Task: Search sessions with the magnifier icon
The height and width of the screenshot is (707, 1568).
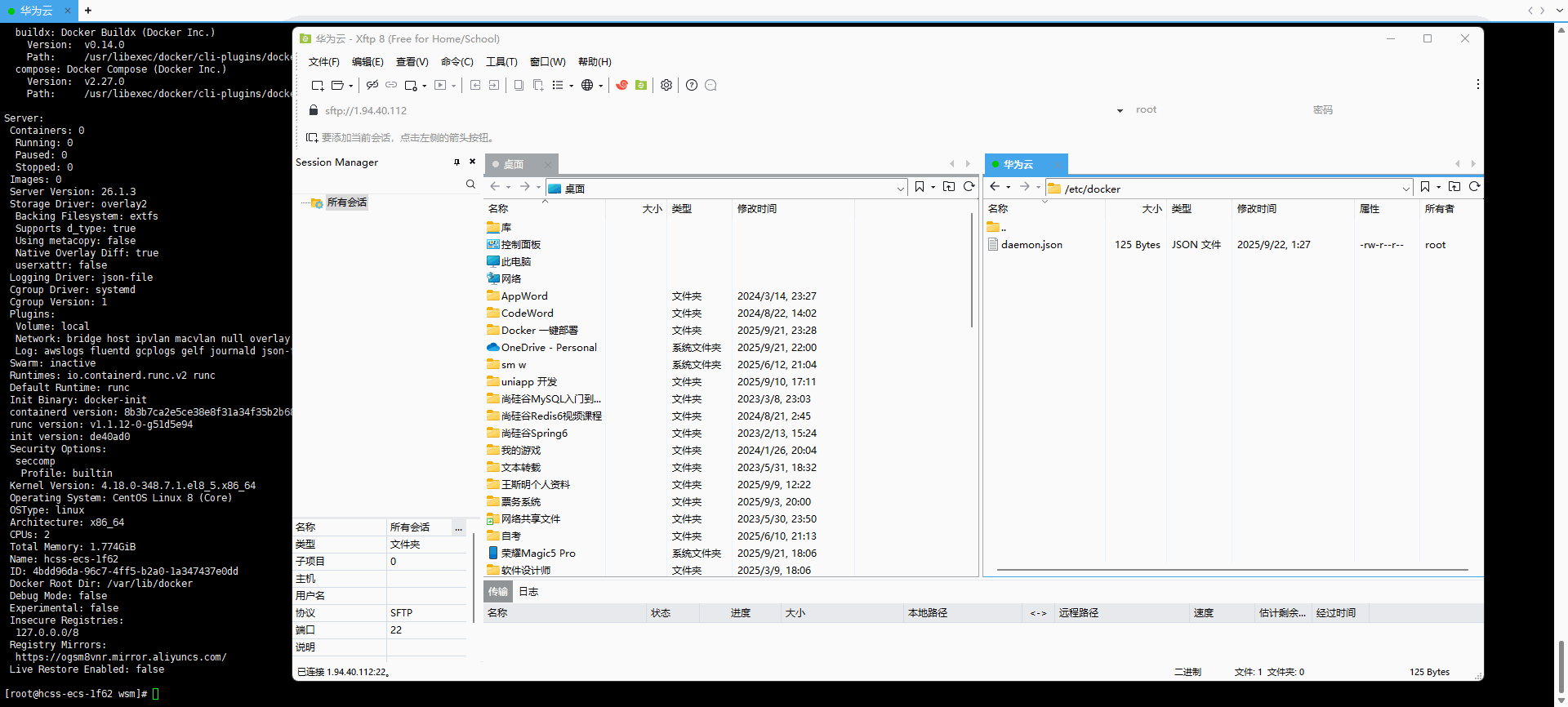Action: [x=470, y=185]
